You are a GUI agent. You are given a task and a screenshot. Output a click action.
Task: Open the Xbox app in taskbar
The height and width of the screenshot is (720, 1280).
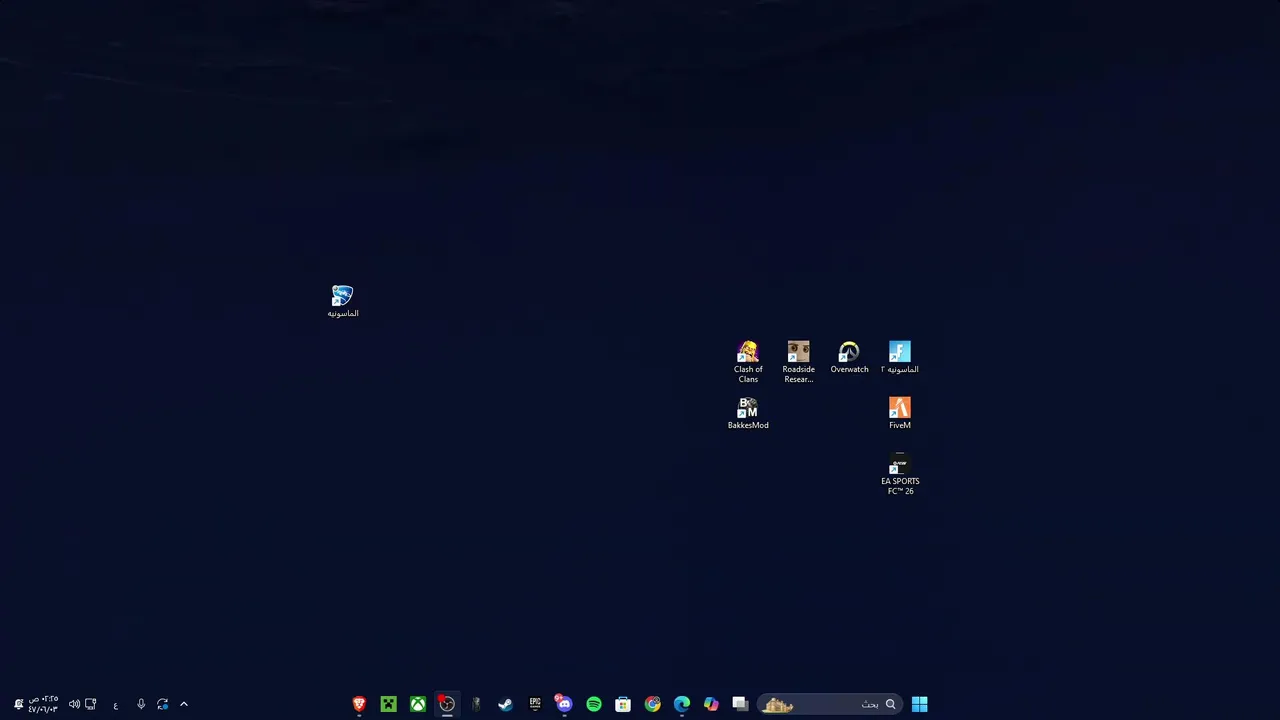[418, 704]
